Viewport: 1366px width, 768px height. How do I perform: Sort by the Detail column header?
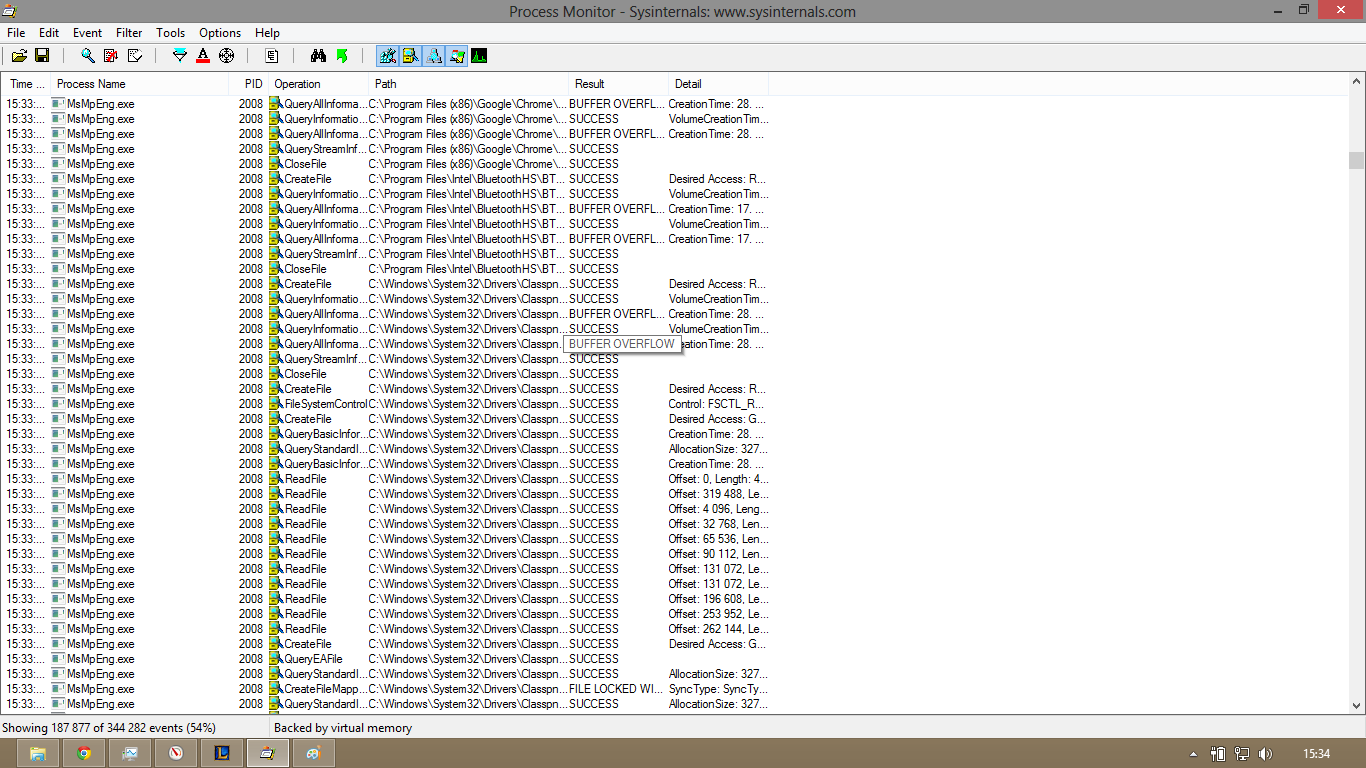tap(718, 84)
